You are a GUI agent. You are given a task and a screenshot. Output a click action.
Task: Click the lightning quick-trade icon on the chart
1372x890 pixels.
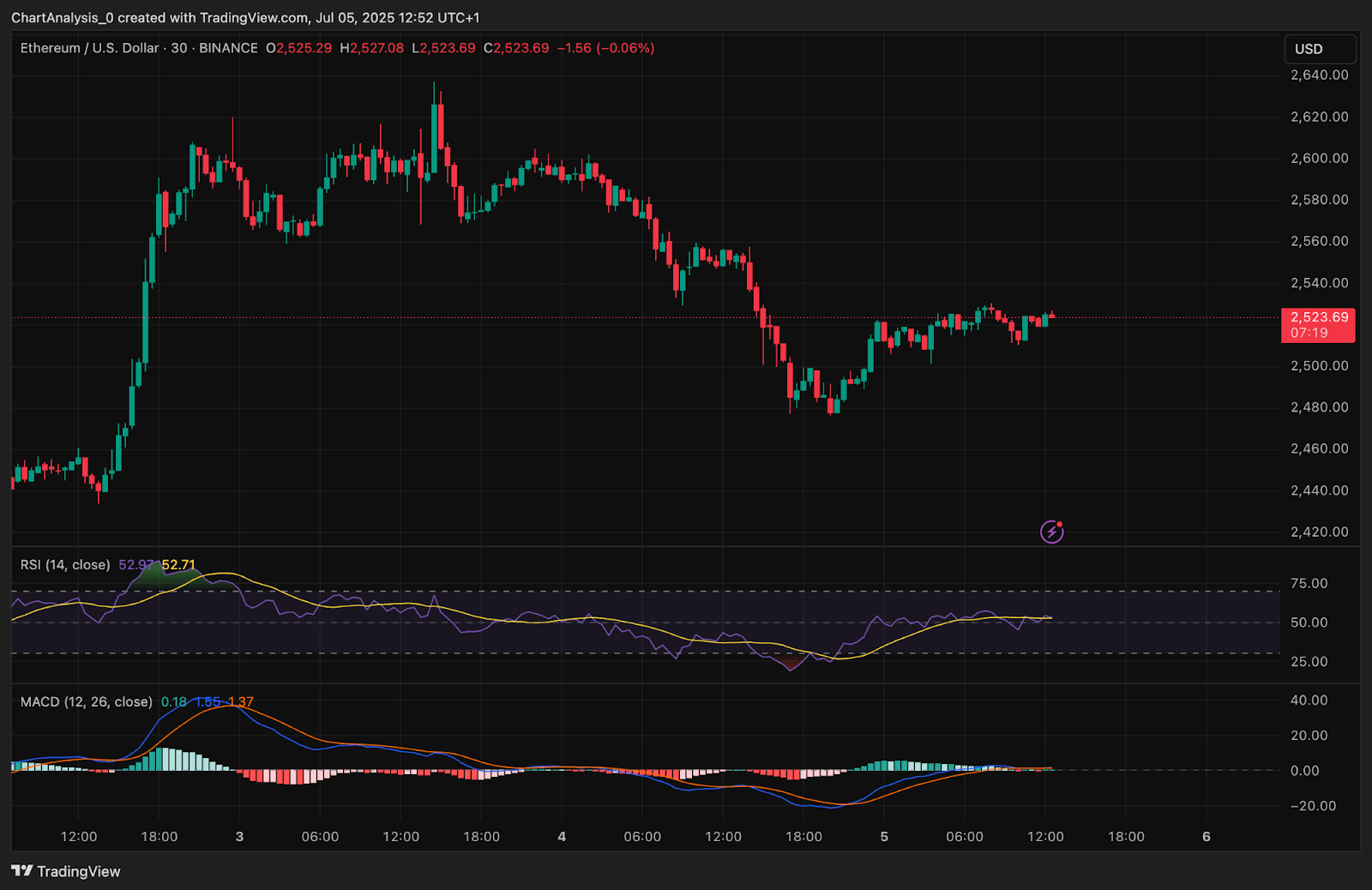click(x=1050, y=532)
